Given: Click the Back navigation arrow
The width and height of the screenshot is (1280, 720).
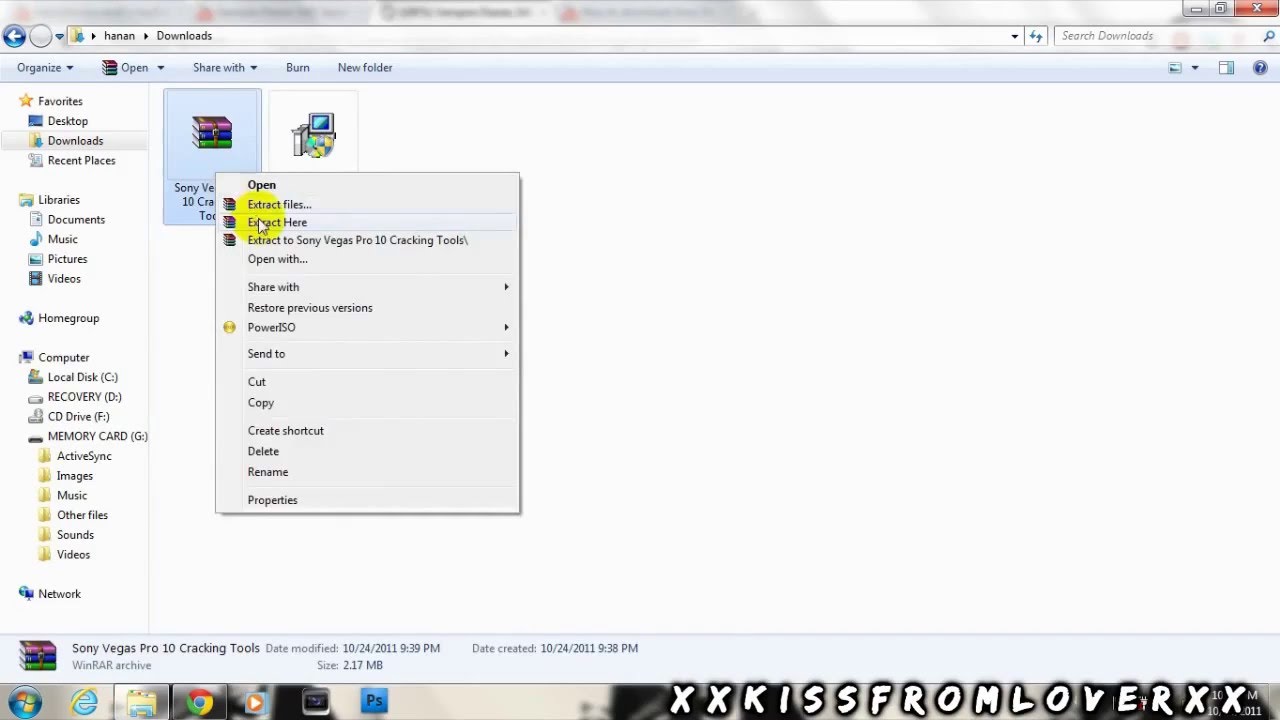Looking at the screenshot, I should click(14, 36).
